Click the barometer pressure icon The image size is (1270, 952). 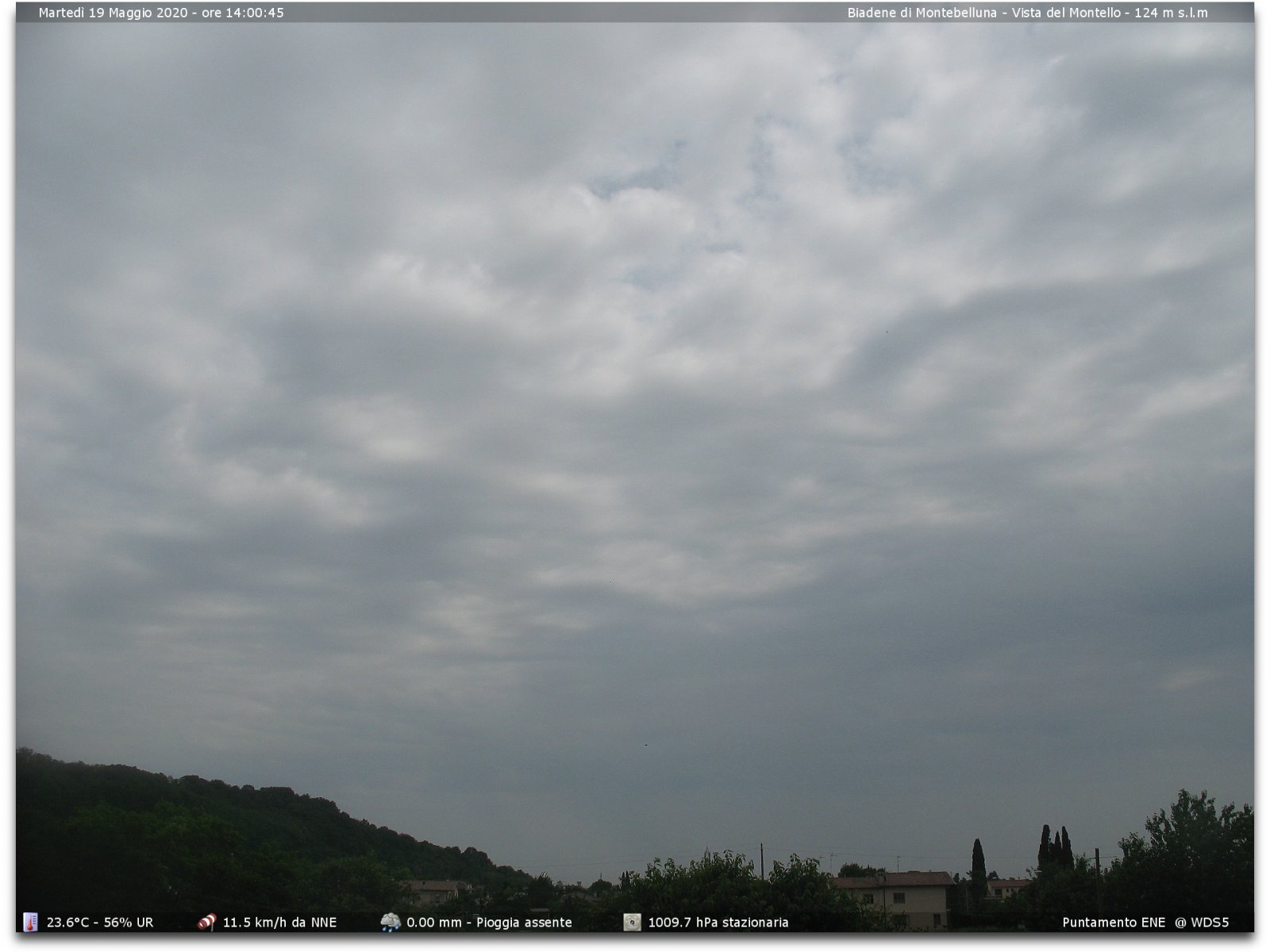(632, 922)
